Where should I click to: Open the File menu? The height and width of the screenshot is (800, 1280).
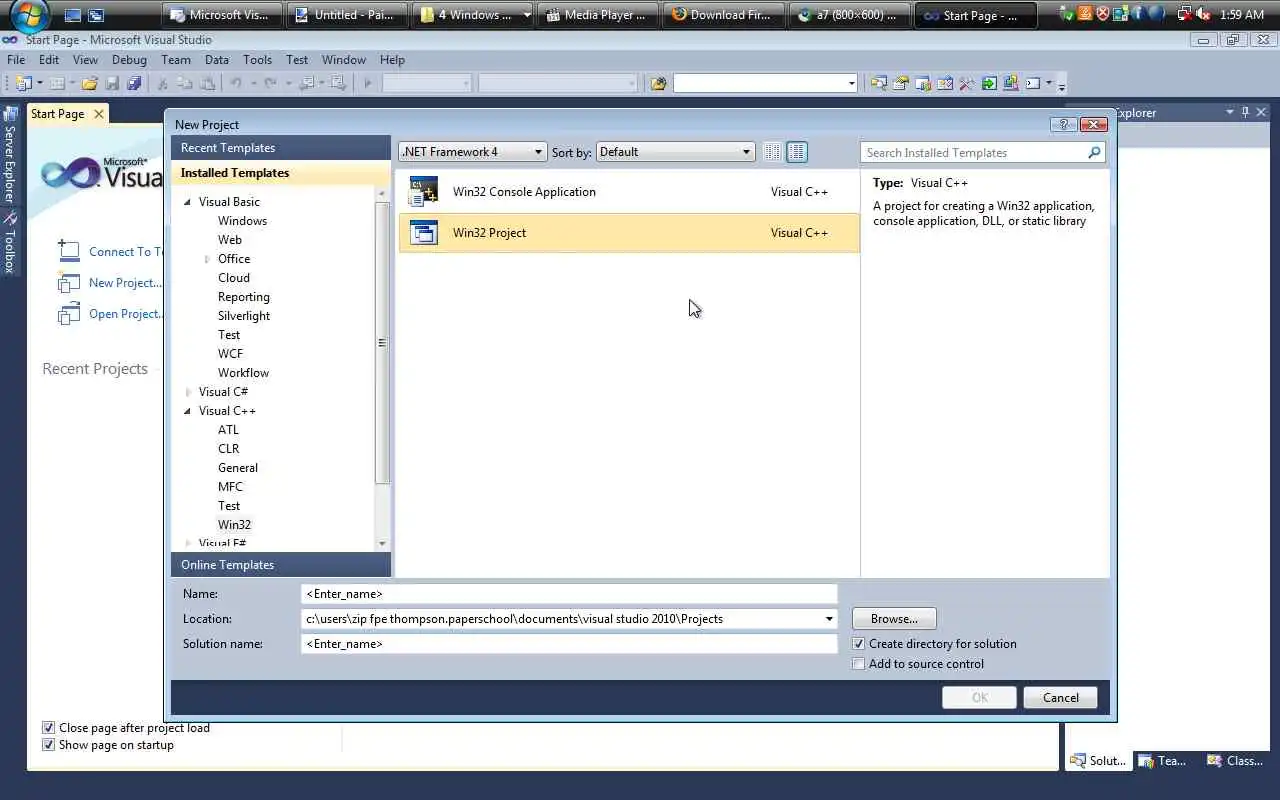[x=16, y=60]
